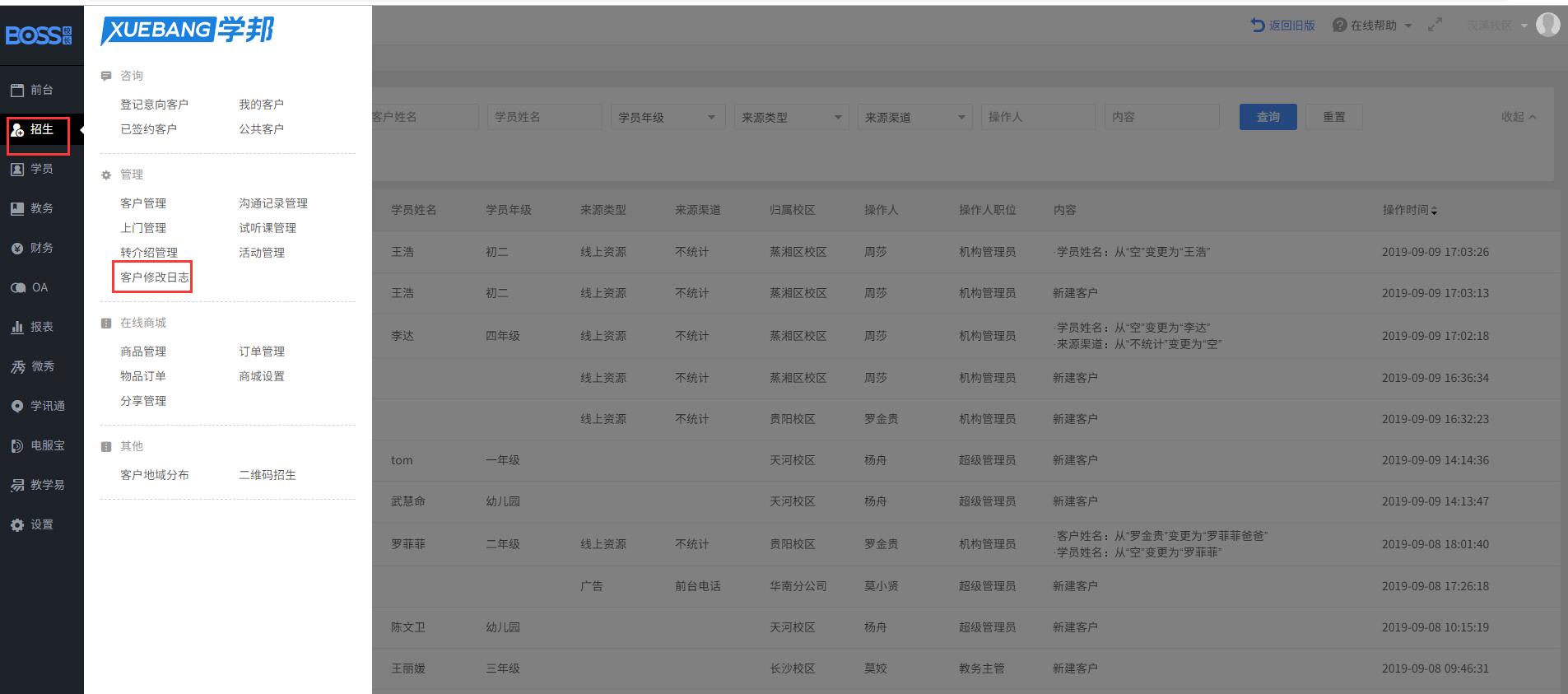Open the 在线帮助 dropdown
This screenshot has height=694, width=1568.
pos(1372,25)
